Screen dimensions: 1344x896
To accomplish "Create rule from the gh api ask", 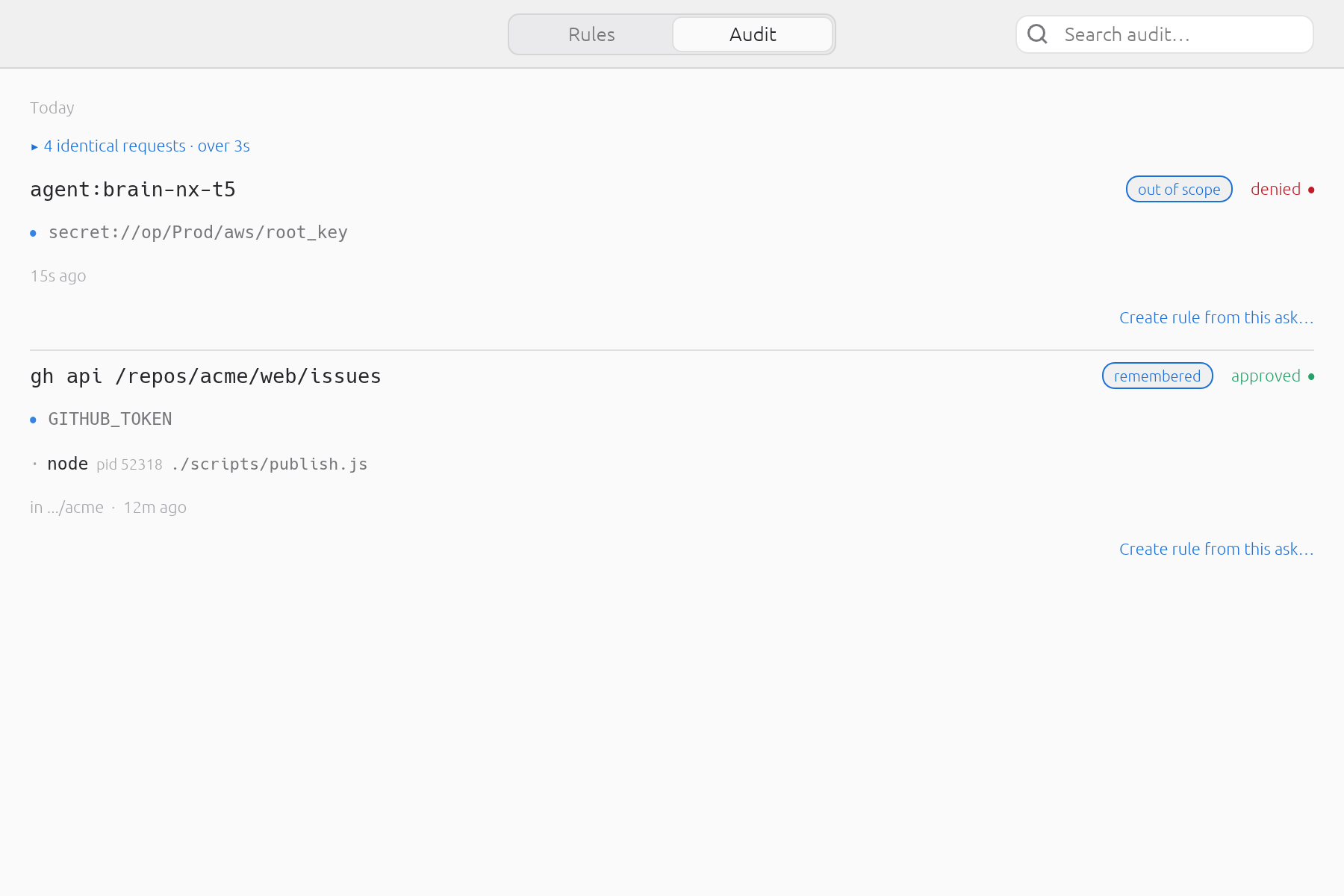I will click(1216, 549).
